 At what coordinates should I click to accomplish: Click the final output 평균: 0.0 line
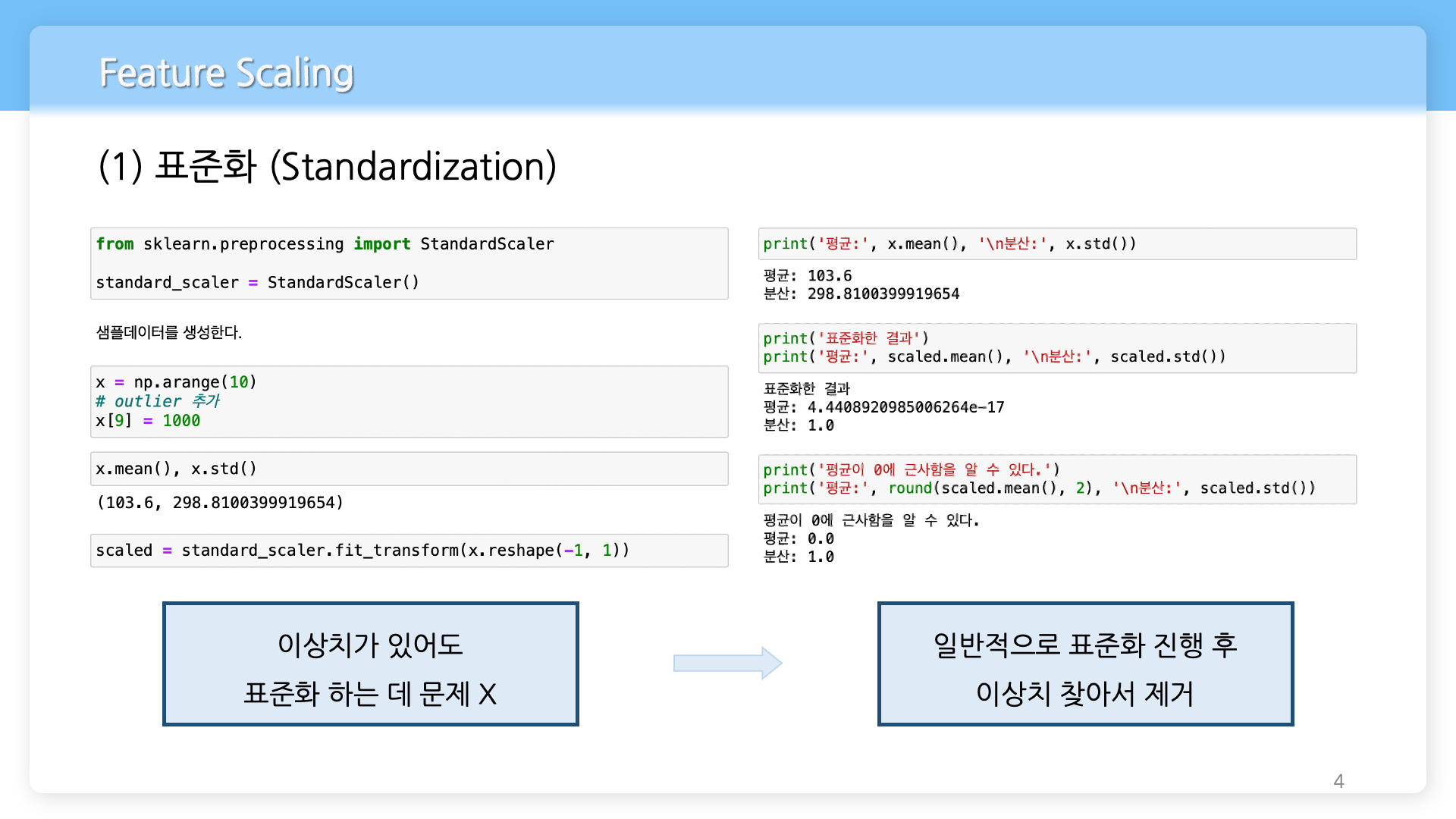click(x=799, y=538)
